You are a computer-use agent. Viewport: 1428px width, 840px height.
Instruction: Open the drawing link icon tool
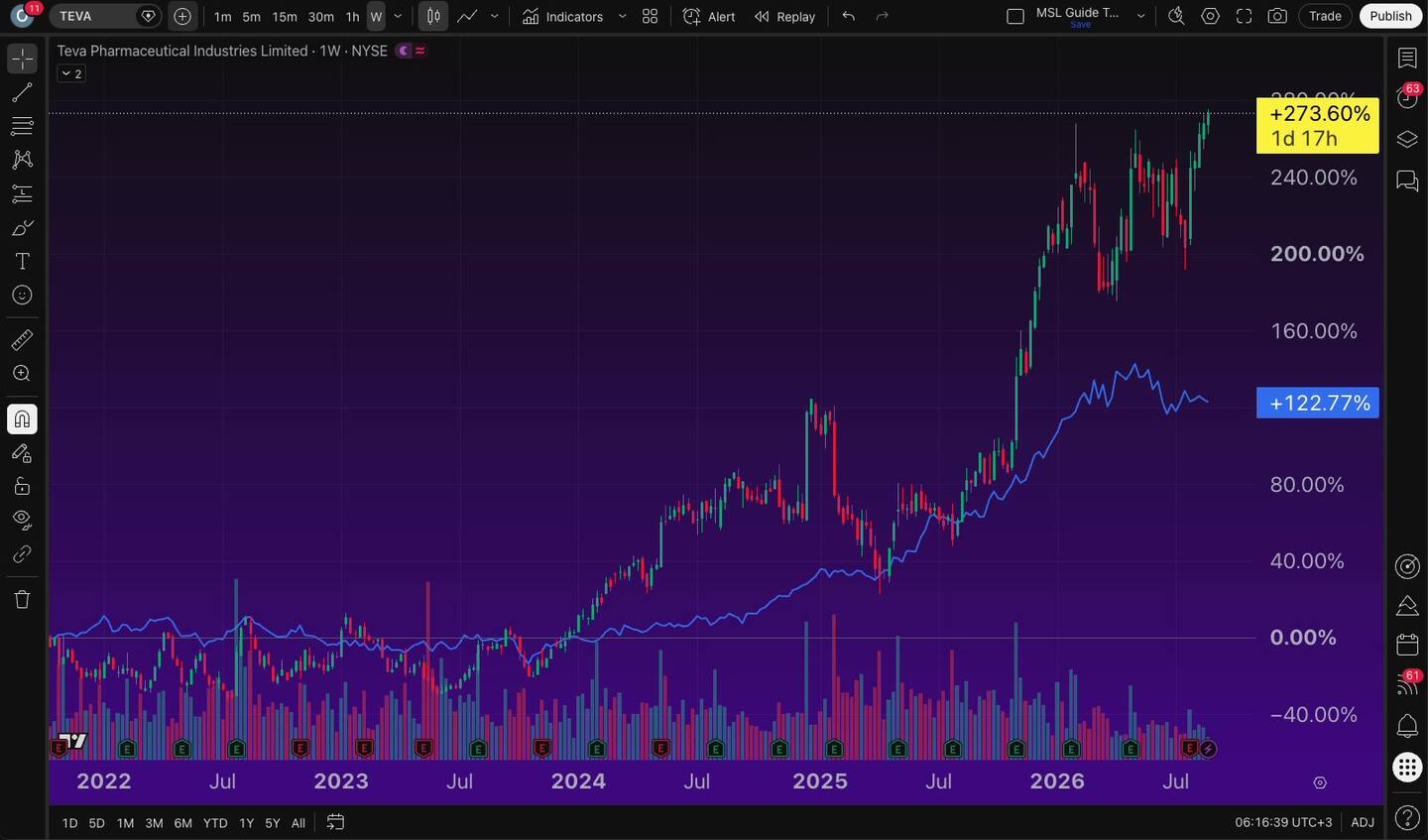point(22,554)
